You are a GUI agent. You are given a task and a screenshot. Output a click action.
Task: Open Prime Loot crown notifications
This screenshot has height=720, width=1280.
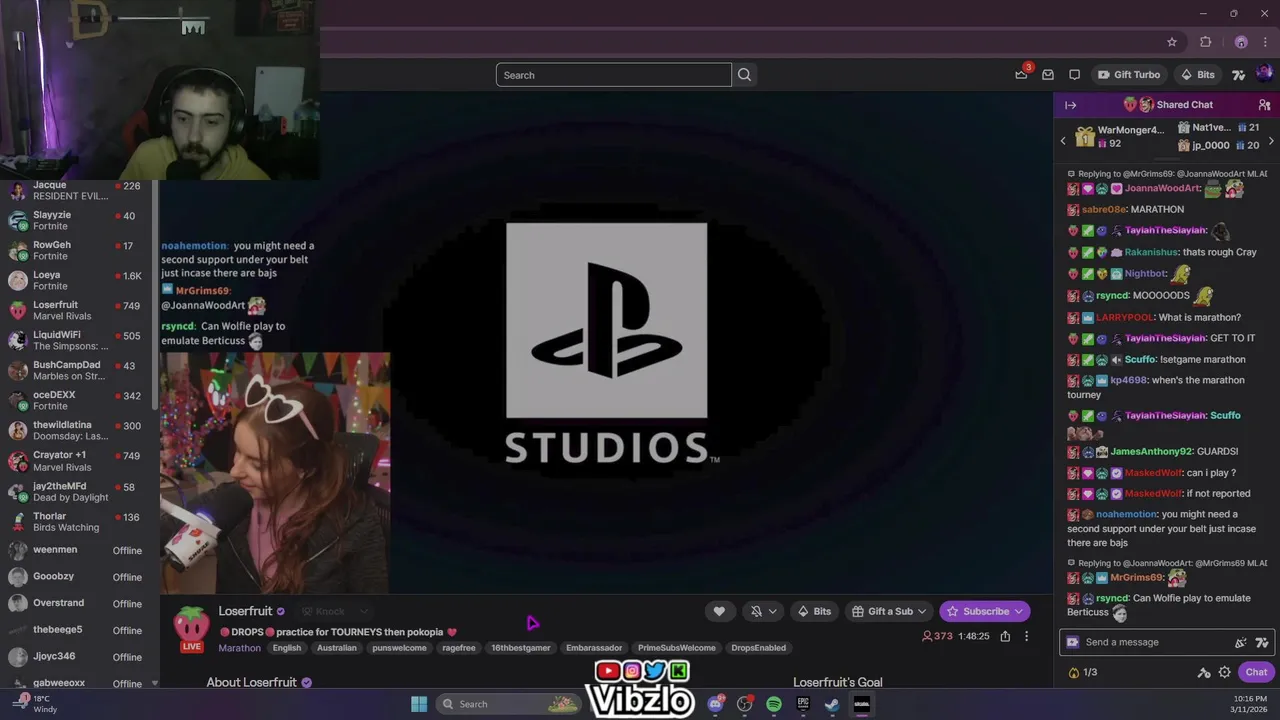point(1021,74)
